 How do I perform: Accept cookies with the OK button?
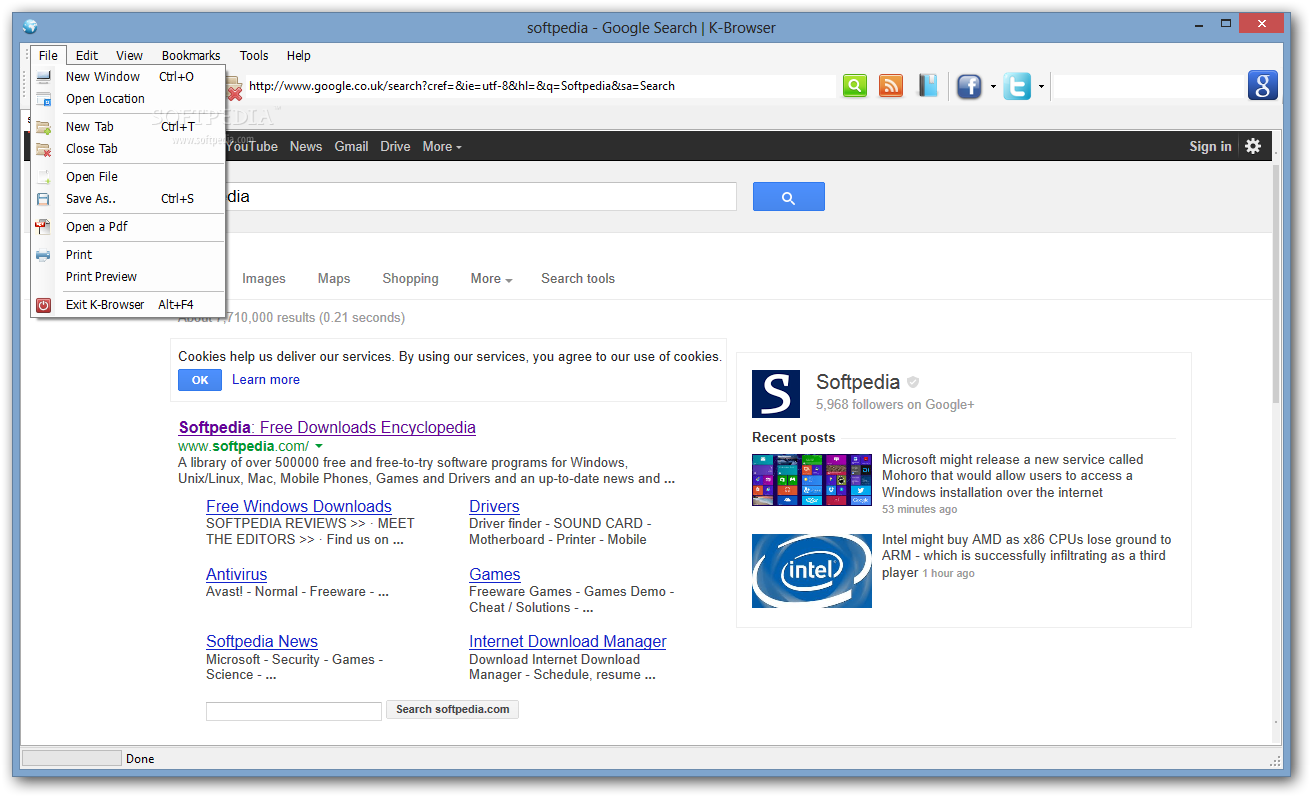[x=200, y=380]
